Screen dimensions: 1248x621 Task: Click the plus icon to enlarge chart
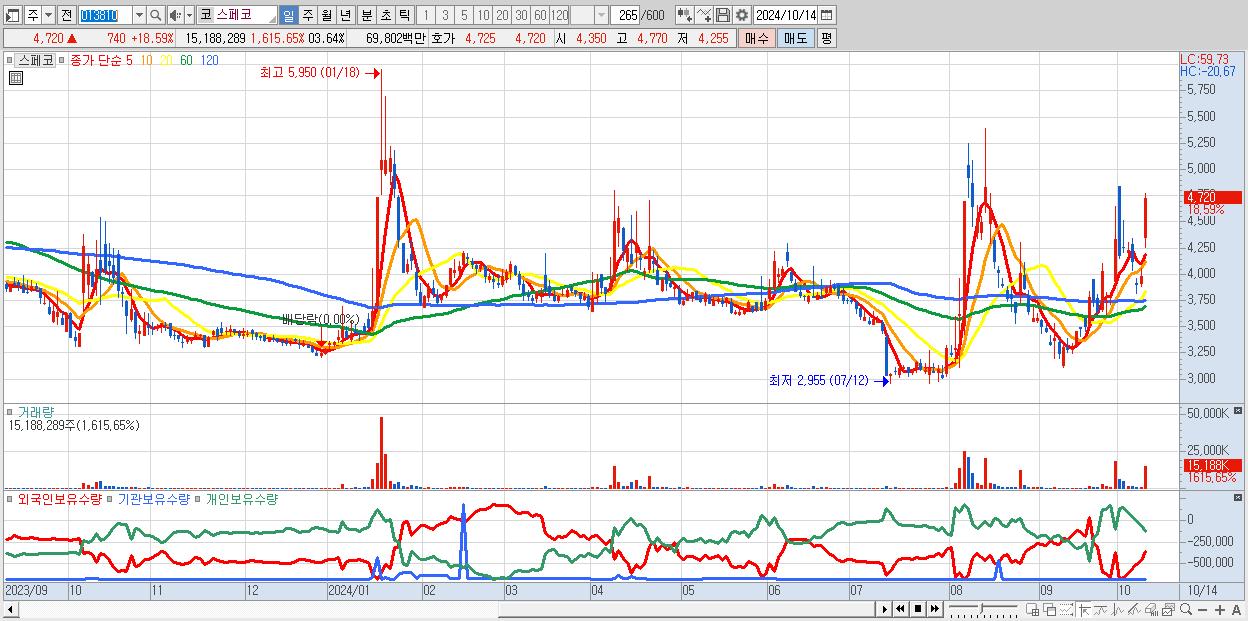1220,609
